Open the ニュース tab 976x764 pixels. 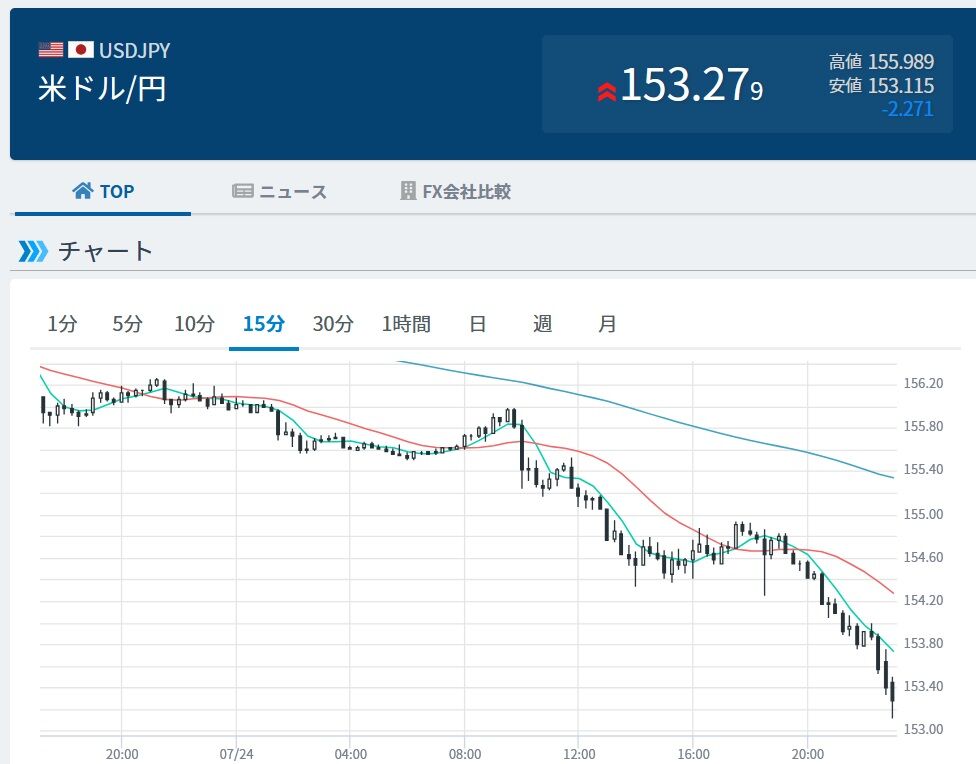pyautogui.click(x=279, y=191)
